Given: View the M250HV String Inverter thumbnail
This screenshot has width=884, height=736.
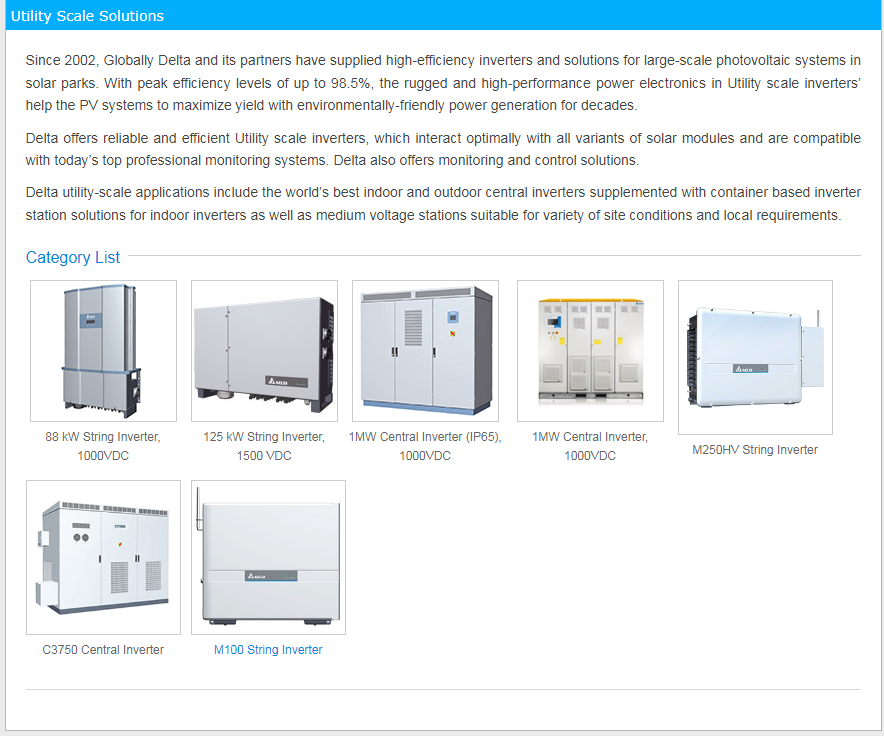Looking at the screenshot, I should [x=755, y=357].
